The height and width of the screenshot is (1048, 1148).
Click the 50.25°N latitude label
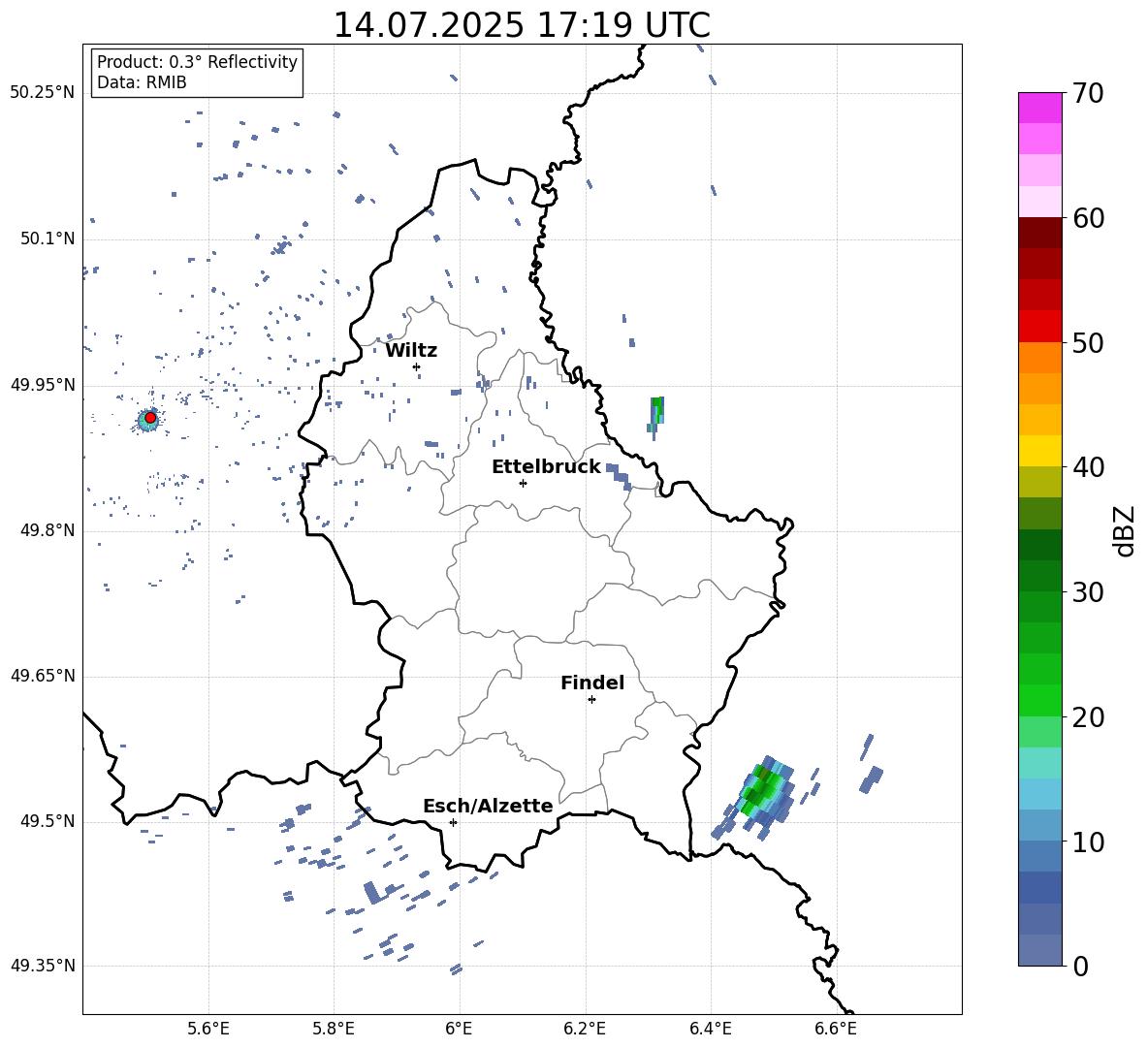(43, 93)
